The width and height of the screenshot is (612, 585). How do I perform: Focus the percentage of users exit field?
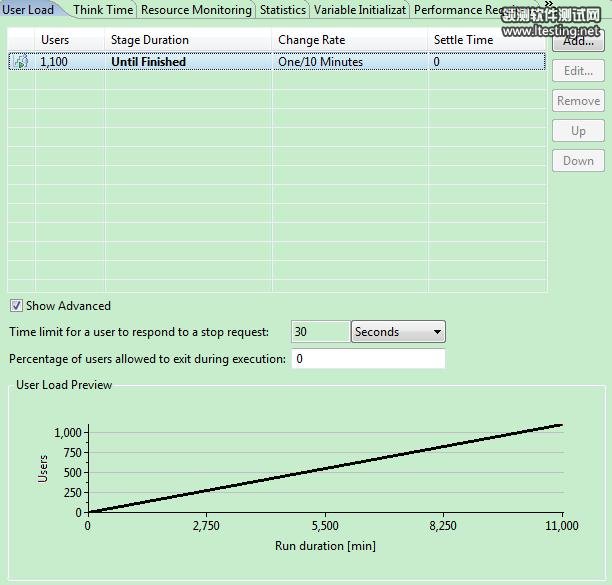point(368,359)
